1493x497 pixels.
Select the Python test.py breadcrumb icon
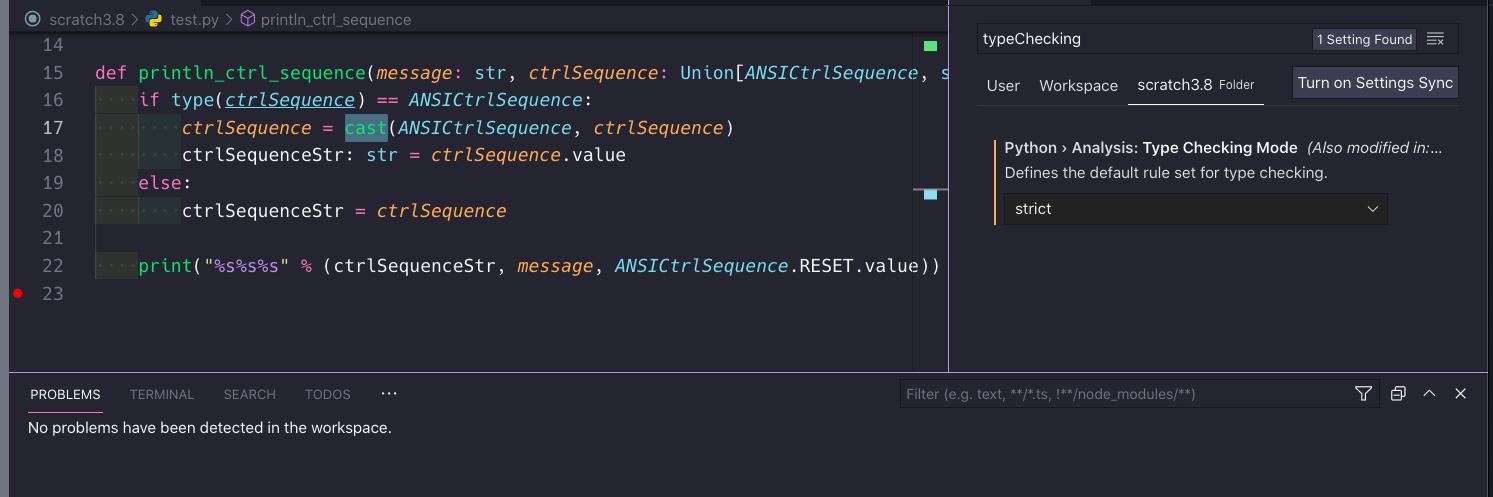(154, 19)
